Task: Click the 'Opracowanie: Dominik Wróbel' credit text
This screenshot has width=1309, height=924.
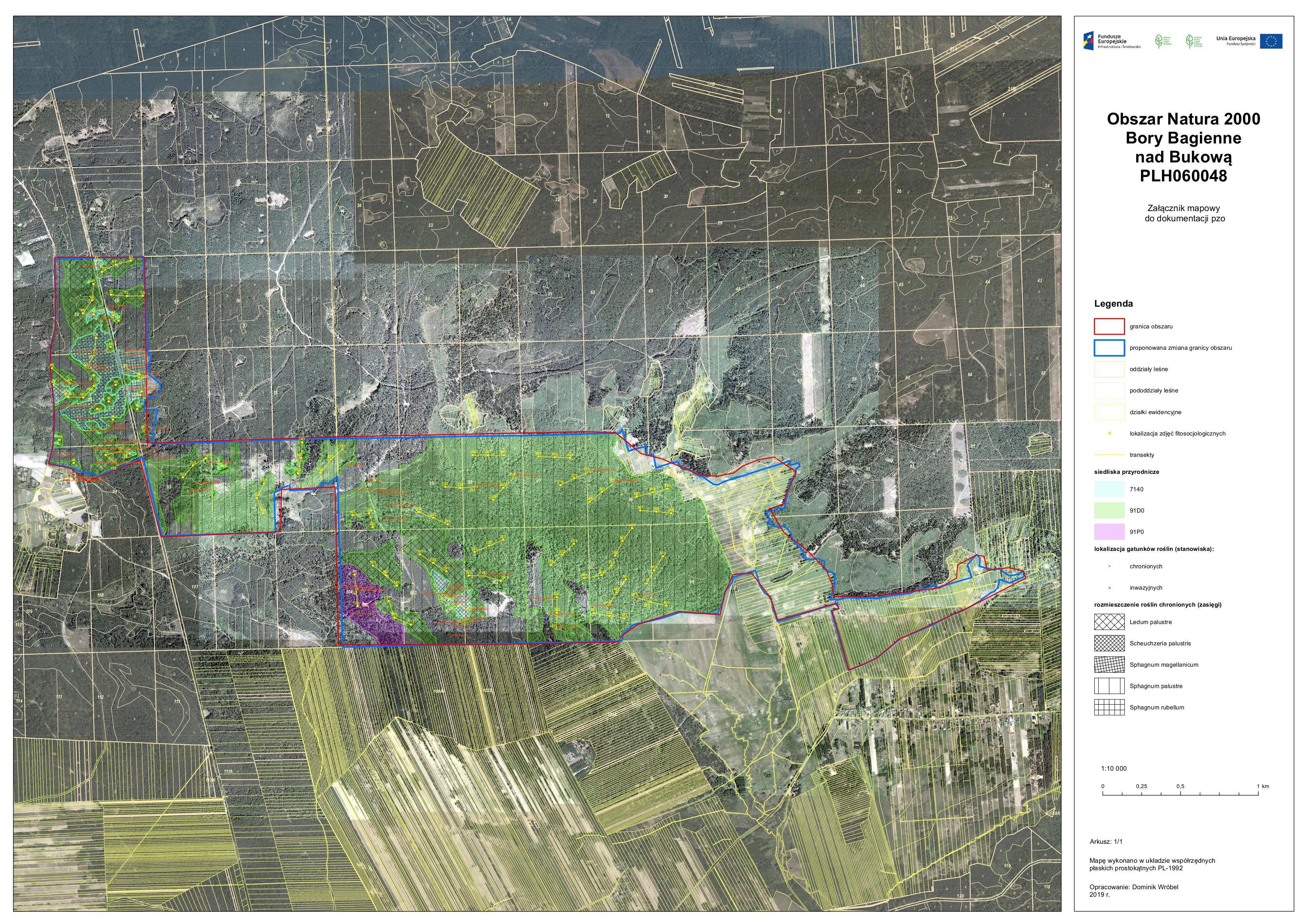Action: tap(1133, 887)
